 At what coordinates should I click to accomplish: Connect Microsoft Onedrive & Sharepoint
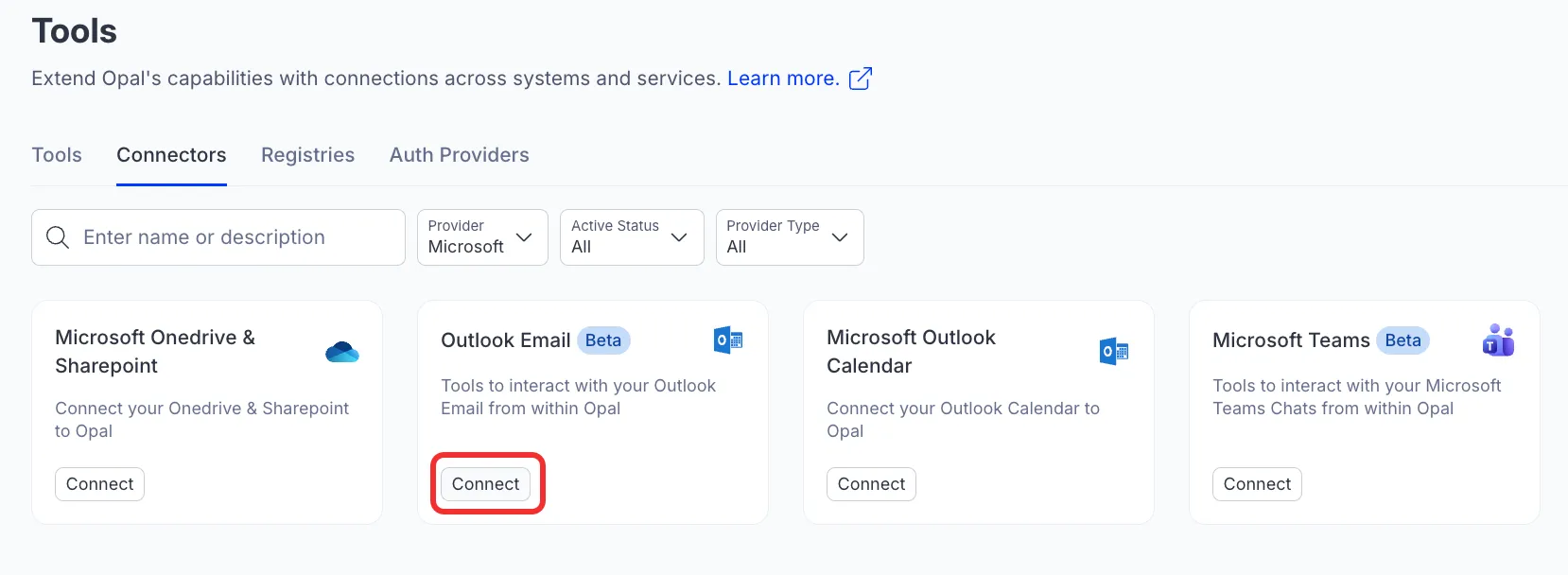(99, 484)
